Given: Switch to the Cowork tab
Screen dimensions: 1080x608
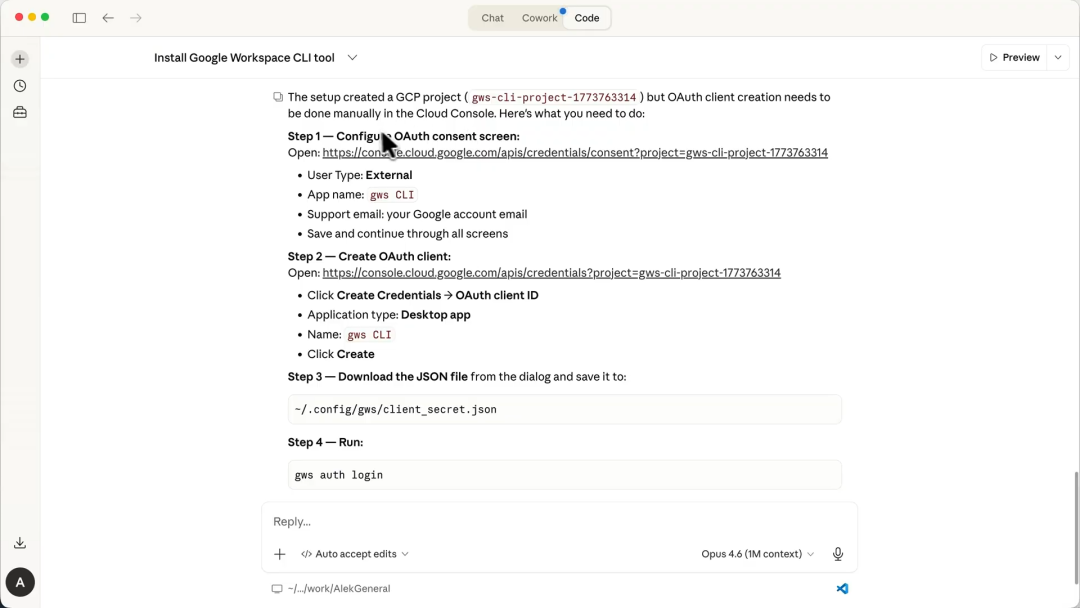Looking at the screenshot, I should pyautogui.click(x=539, y=18).
